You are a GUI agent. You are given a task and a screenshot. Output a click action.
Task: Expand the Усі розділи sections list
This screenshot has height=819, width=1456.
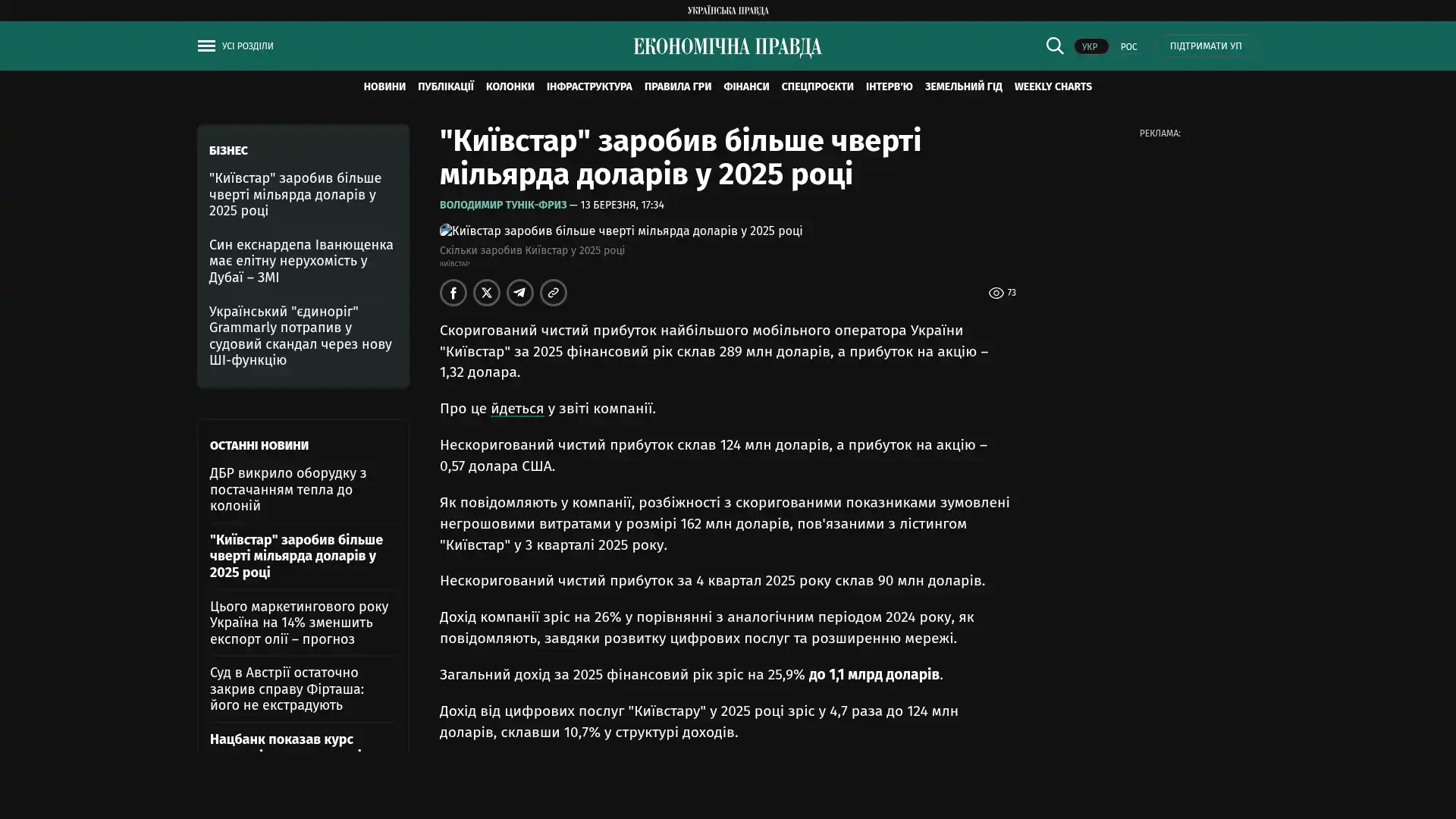click(x=248, y=46)
